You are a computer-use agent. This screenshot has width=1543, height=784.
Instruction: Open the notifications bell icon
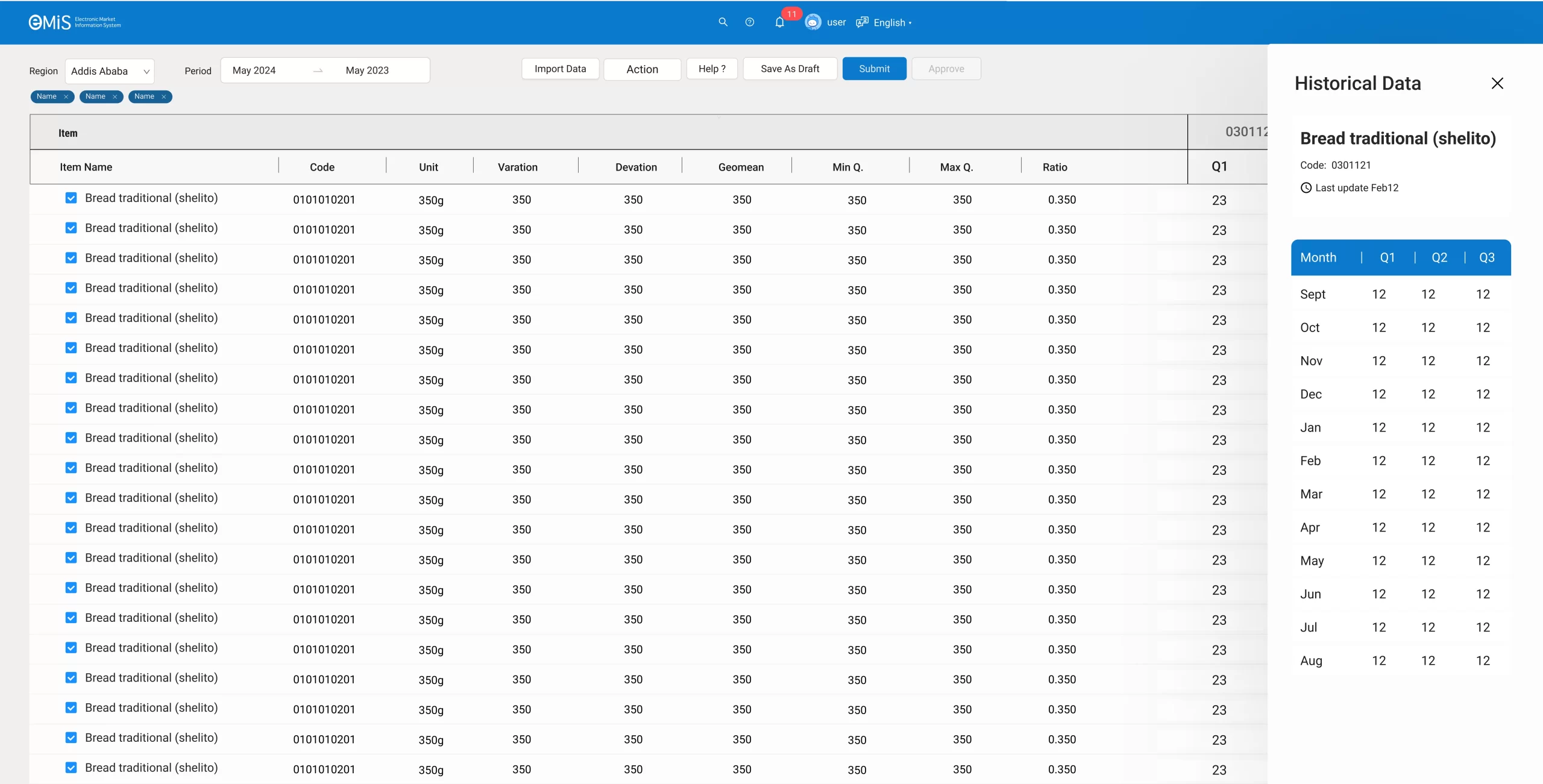pos(779,23)
